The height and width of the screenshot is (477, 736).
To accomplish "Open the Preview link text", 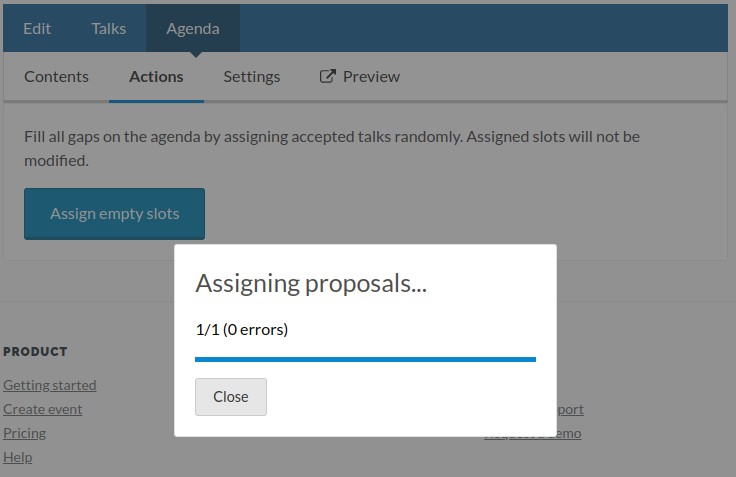I will click(371, 77).
